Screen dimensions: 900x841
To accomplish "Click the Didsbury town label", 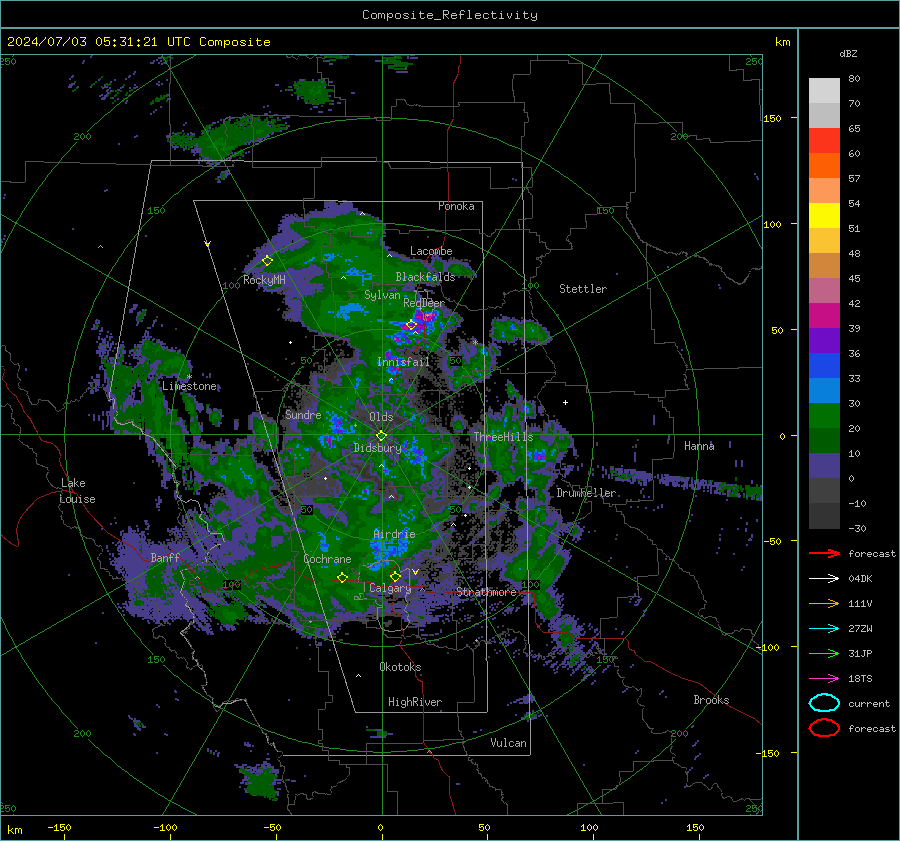I will click(377, 448).
